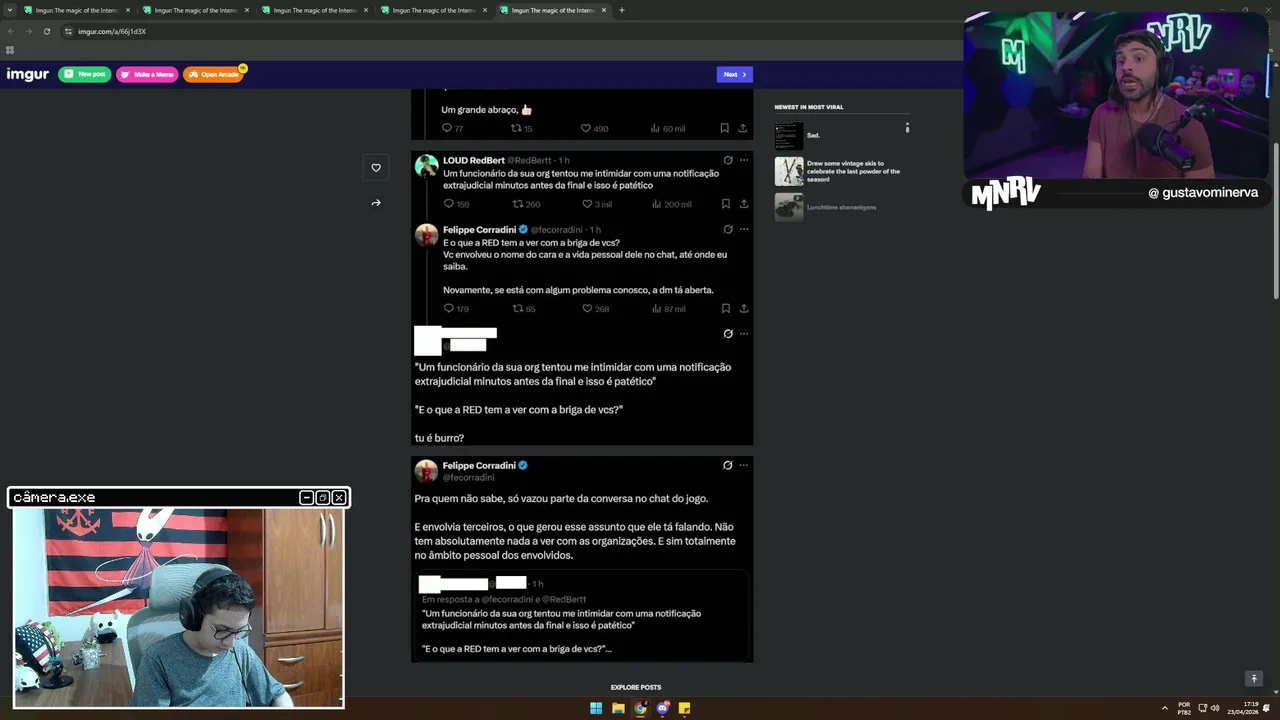This screenshot has width=1280, height=720.
Task: Open the Felippe Corradini name on the 'Pra quem não sabe' tweet
Action: (479, 465)
